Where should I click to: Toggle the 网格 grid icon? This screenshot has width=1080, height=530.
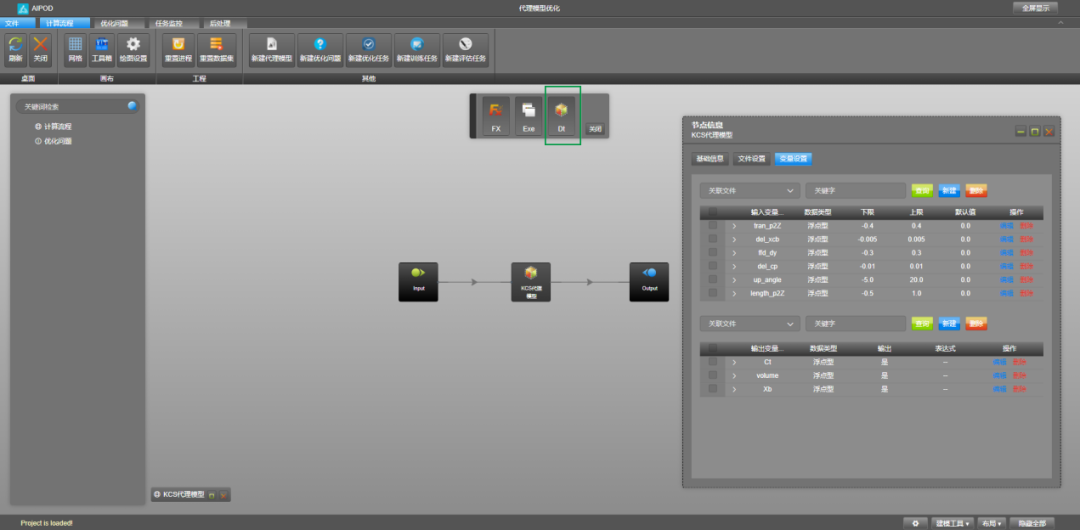click(75, 45)
